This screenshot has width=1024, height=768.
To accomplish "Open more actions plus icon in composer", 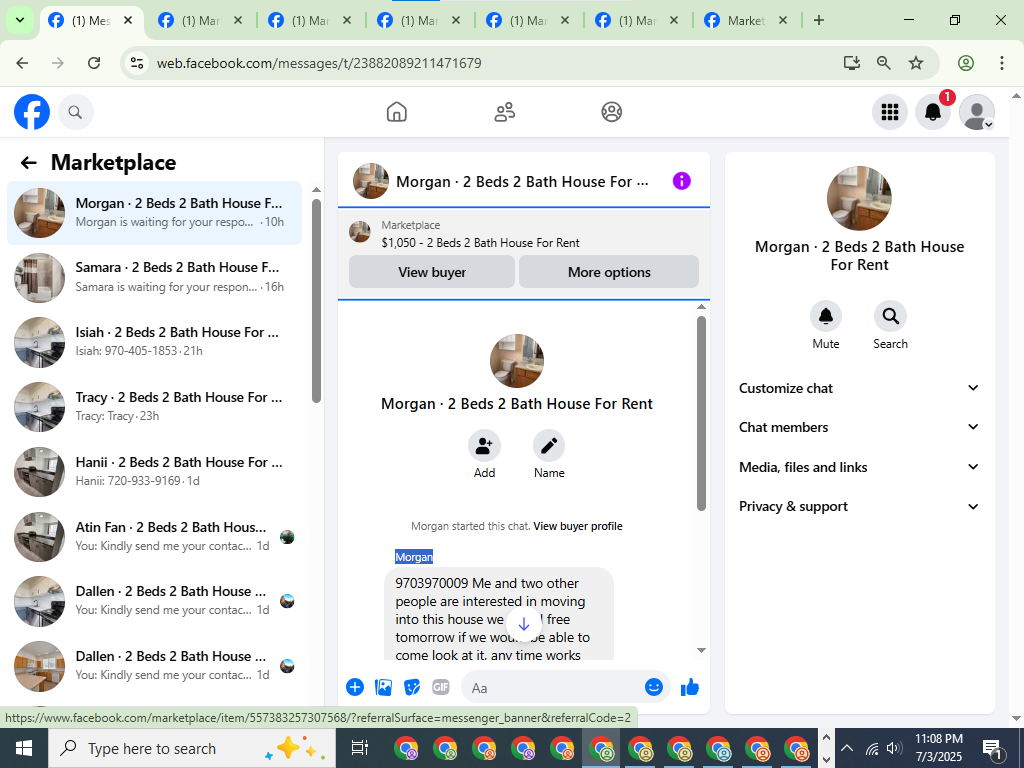I will (355, 687).
